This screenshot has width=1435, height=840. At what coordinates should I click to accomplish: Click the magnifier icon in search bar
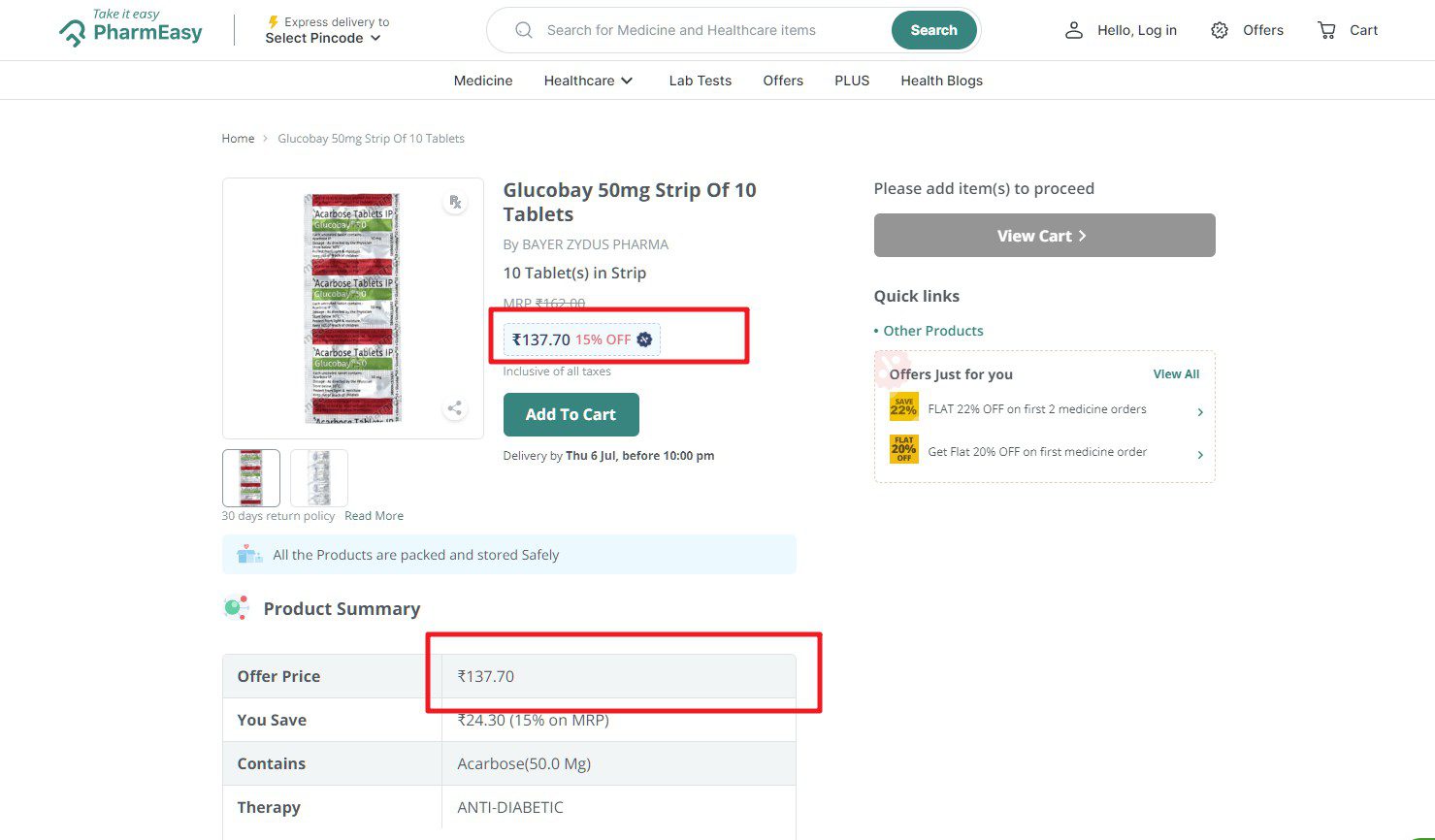click(524, 30)
